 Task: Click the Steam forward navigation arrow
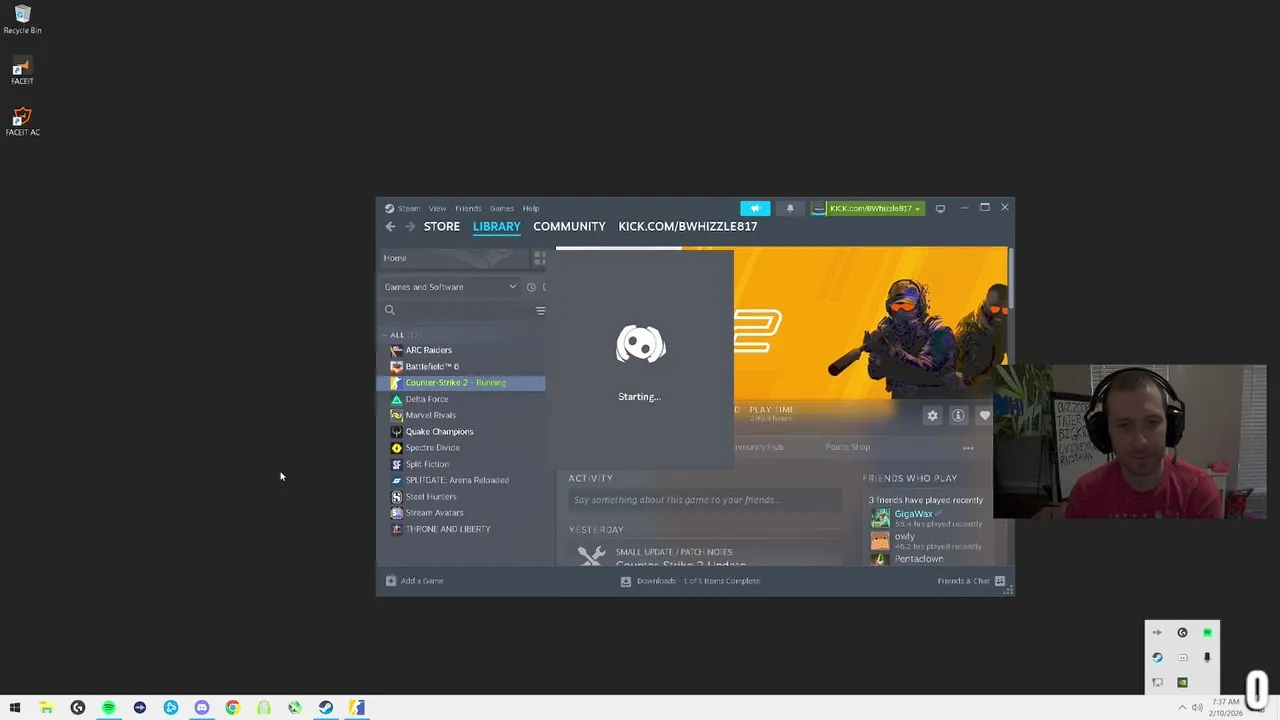pyautogui.click(x=410, y=227)
